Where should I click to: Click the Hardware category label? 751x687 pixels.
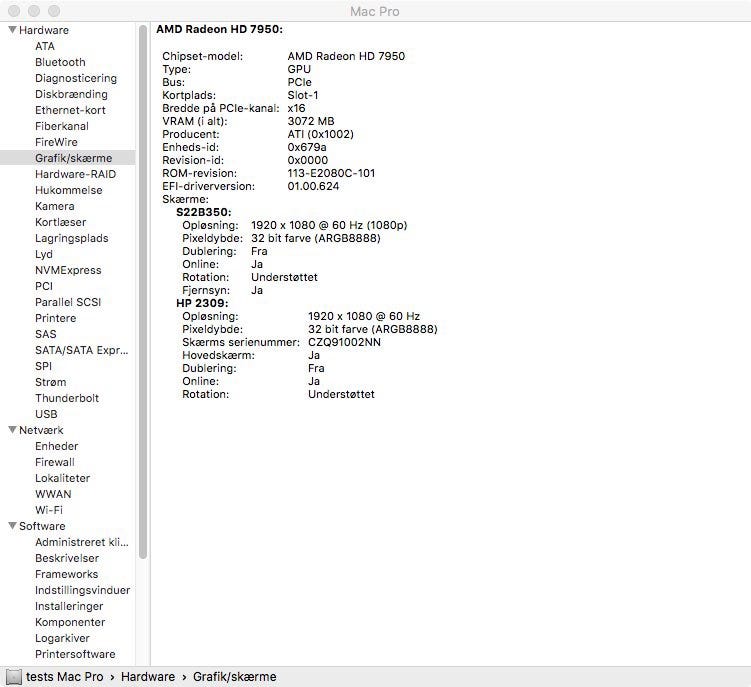pos(44,30)
